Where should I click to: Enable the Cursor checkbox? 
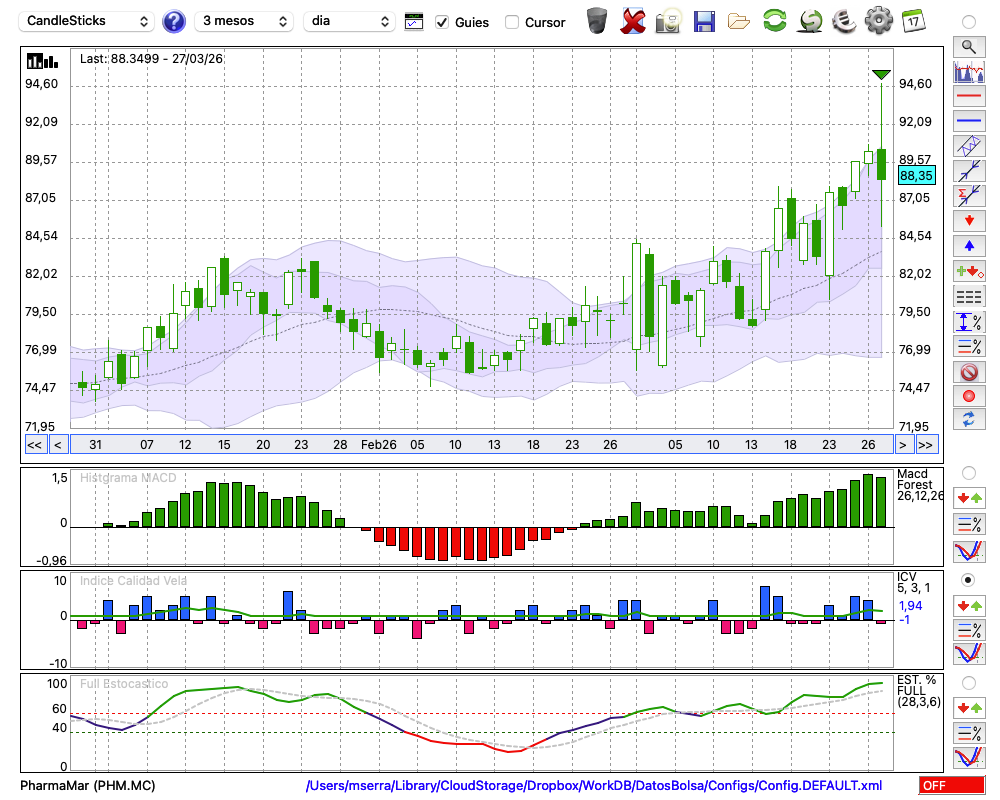point(512,22)
